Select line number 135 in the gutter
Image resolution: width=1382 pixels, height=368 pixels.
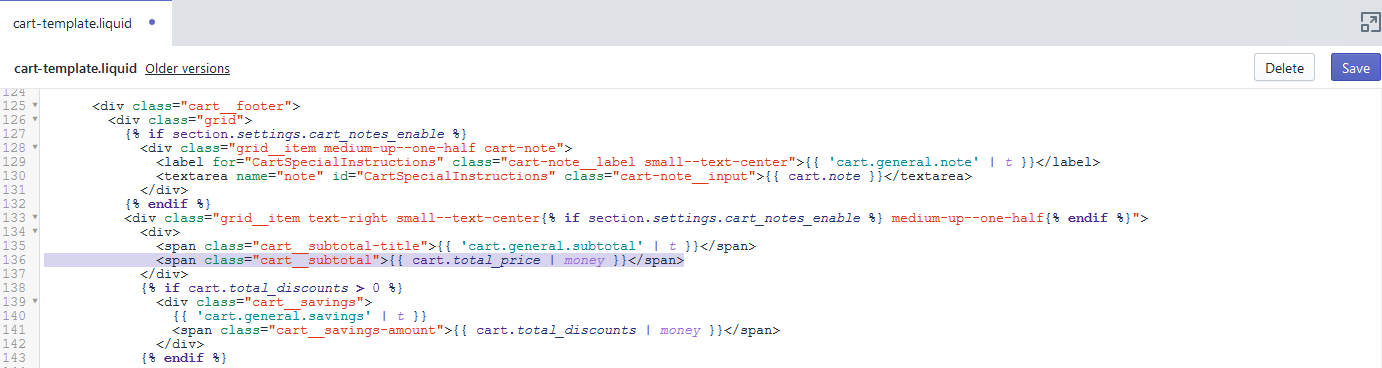pyautogui.click(x=15, y=245)
